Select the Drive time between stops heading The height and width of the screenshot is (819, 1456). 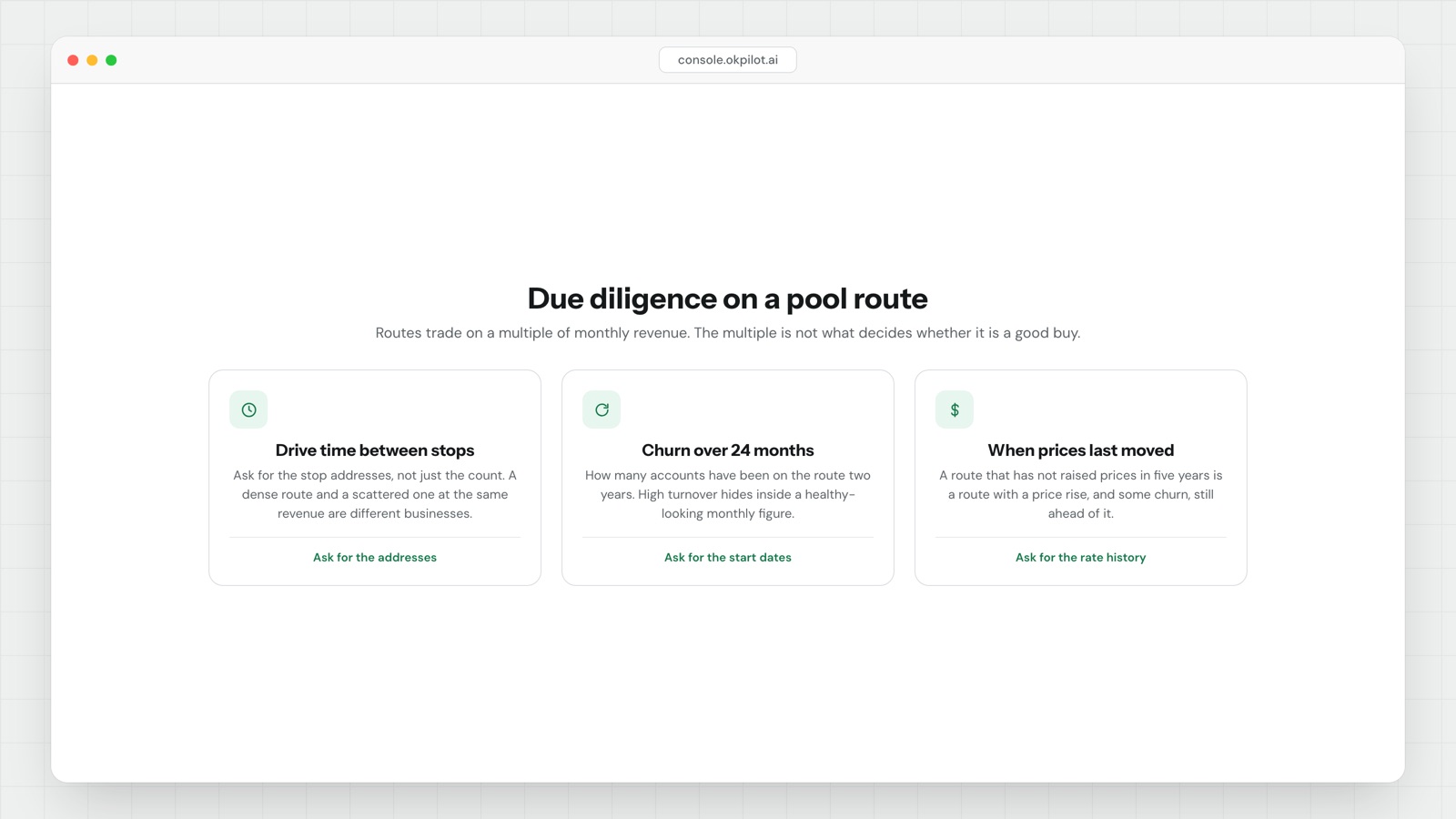coord(375,450)
